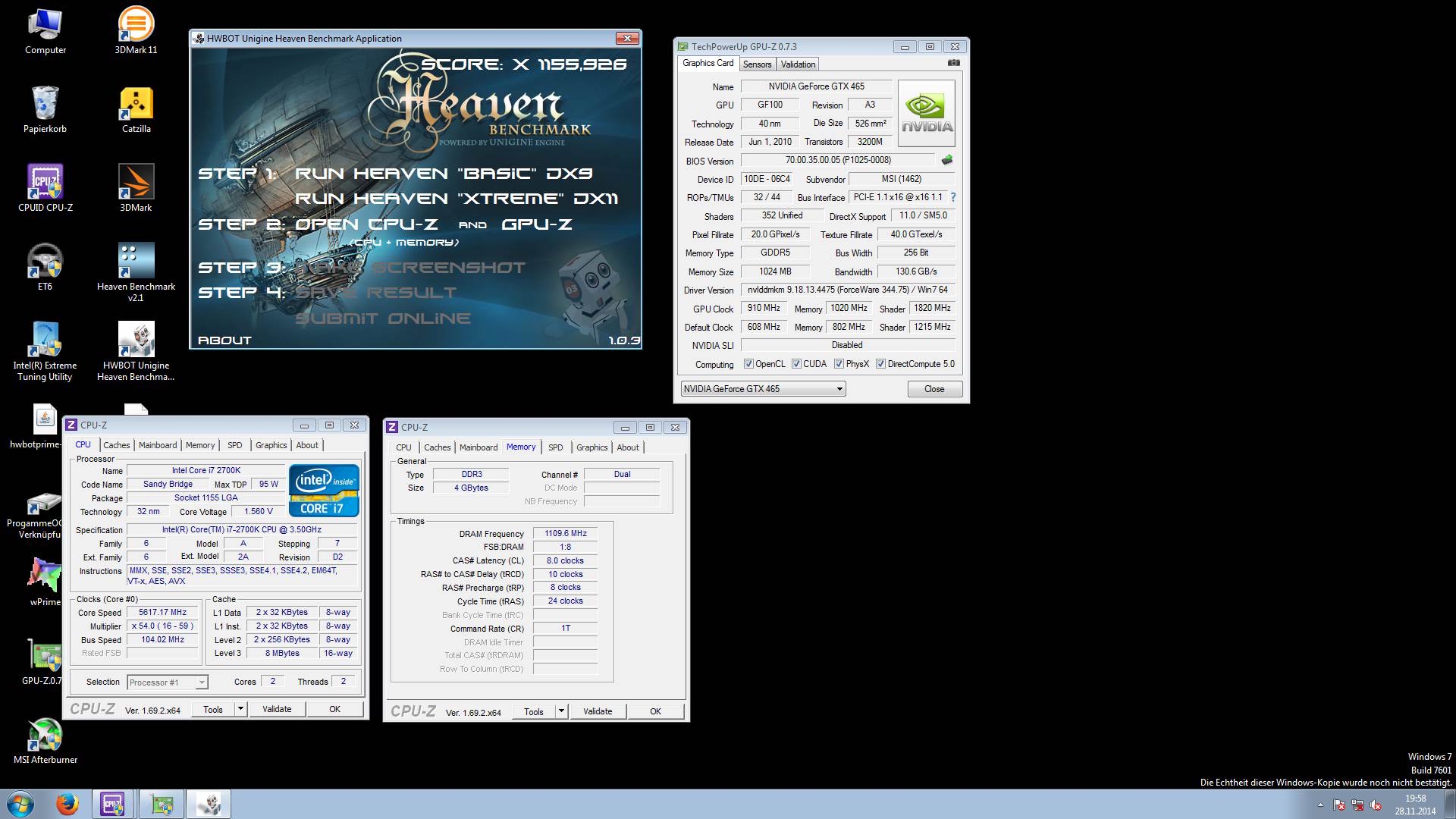
Task: Open the GPU-Z.0.7 desktop icon
Action: pyautogui.click(x=42, y=662)
